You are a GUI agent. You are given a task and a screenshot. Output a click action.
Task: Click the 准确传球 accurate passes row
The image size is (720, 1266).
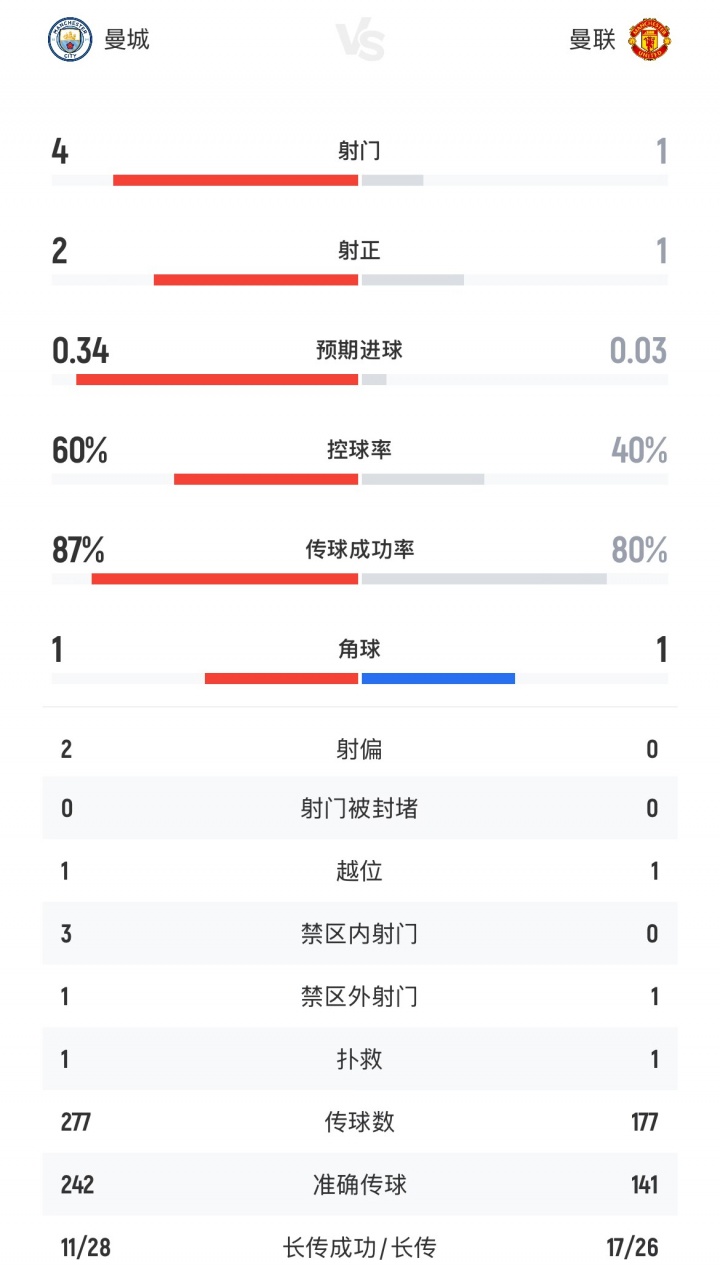click(x=359, y=1185)
